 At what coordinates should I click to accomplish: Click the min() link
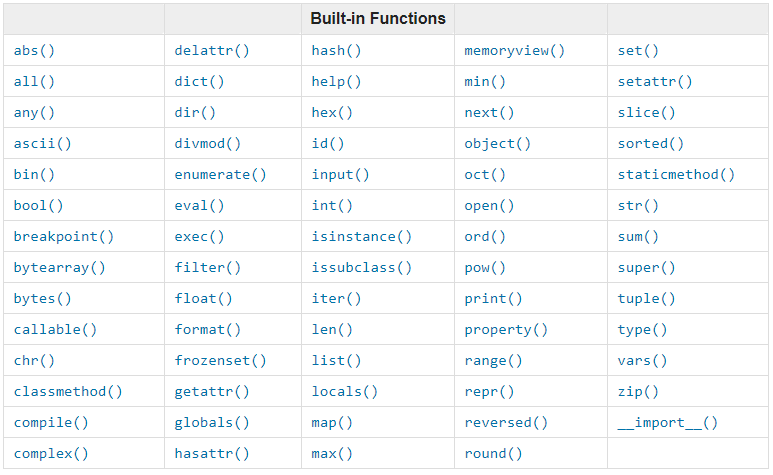pos(485,82)
